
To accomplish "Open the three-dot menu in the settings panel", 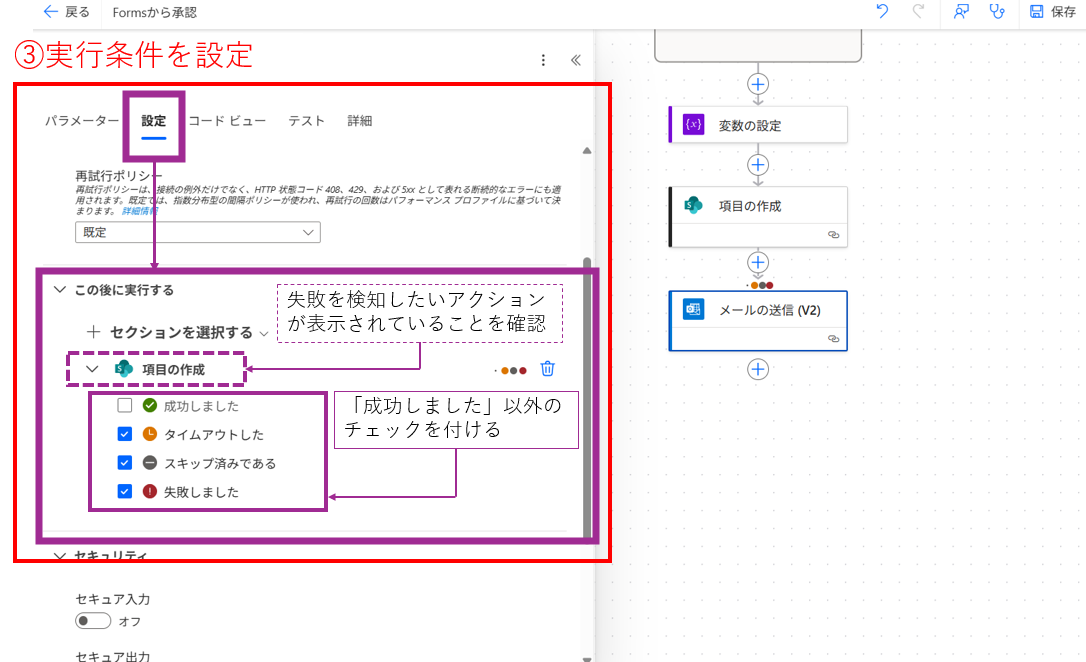I will [x=543, y=60].
